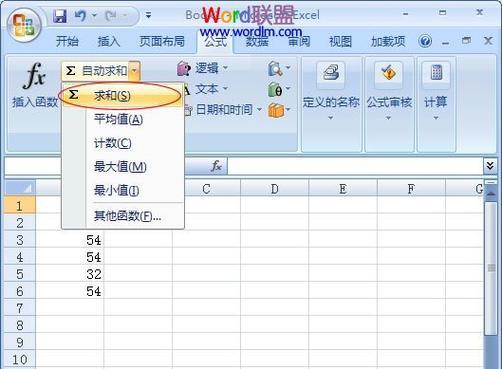Click the vertical scrollbar up arrow

491,194
